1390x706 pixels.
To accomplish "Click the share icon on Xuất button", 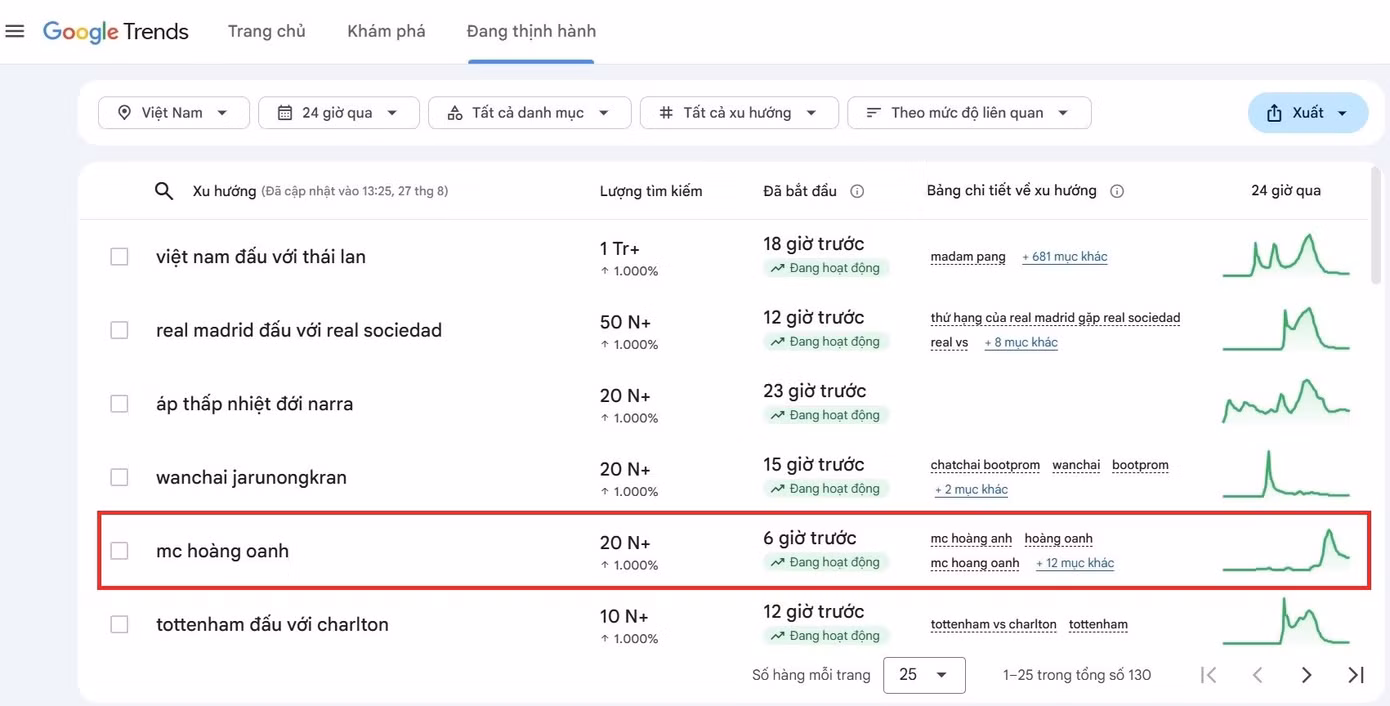I will pyautogui.click(x=1274, y=113).
